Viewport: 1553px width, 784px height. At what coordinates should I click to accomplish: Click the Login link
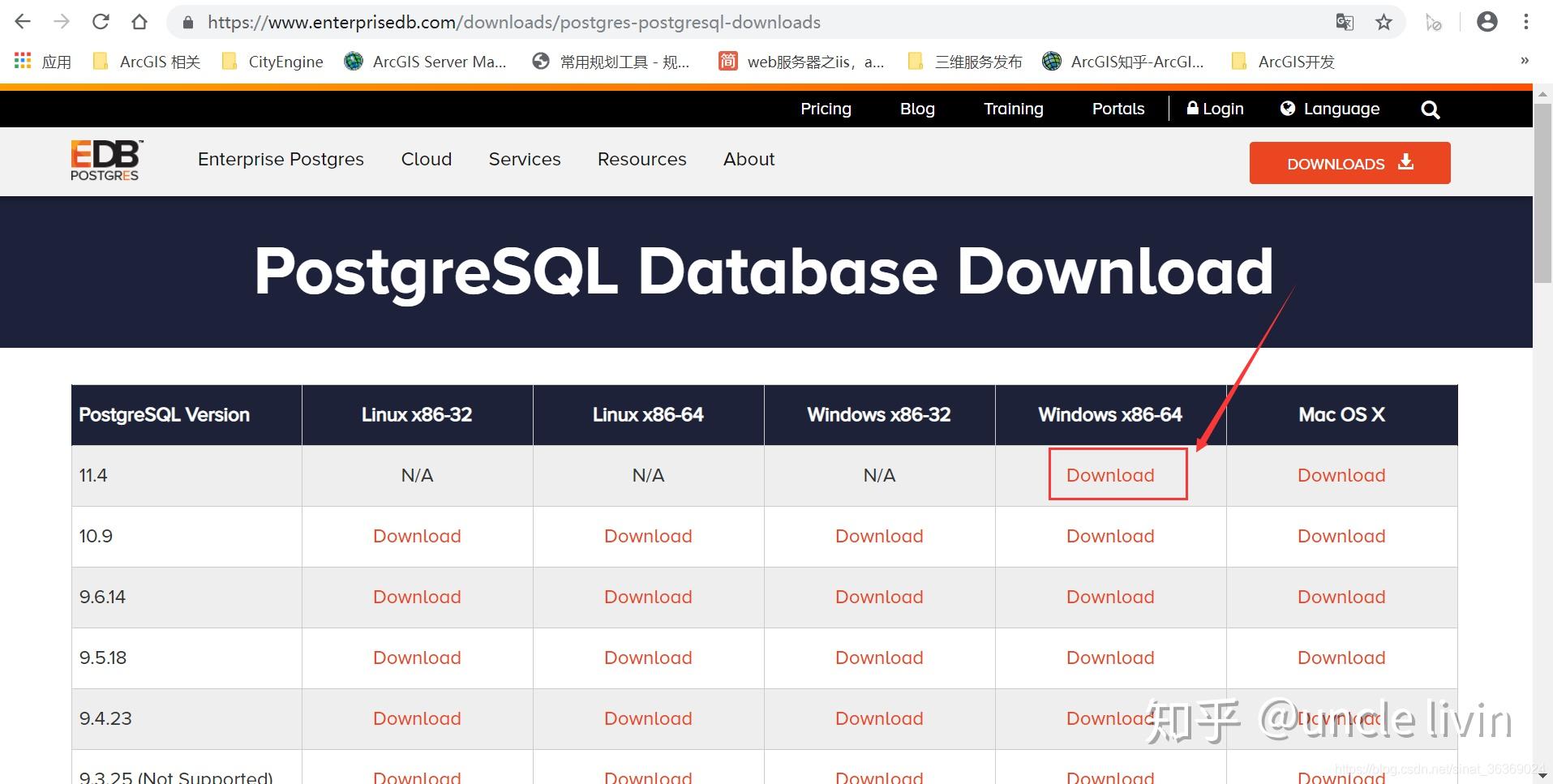[x=1215, y=109]
